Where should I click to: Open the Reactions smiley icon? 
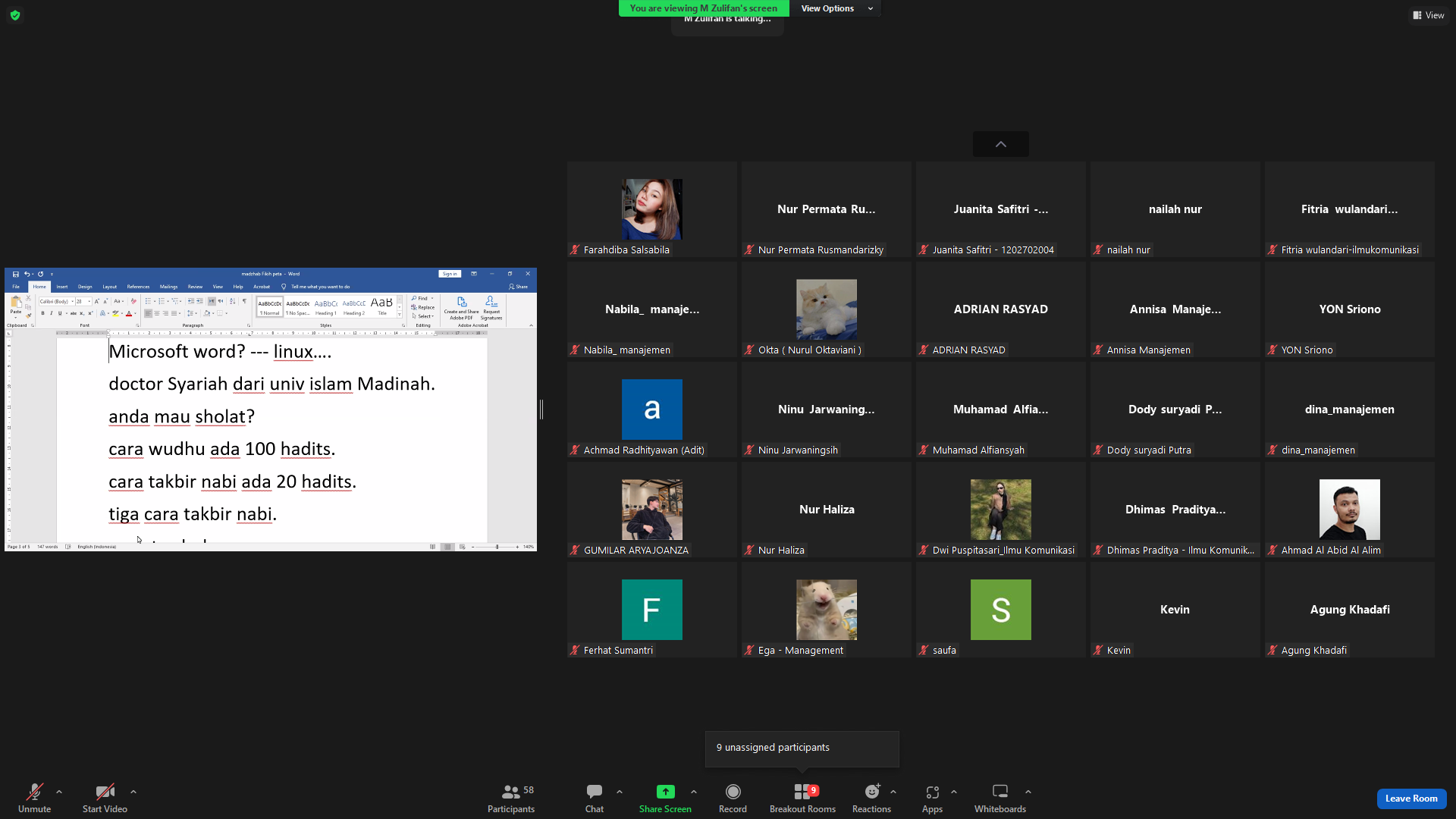[x=872, y=792]
